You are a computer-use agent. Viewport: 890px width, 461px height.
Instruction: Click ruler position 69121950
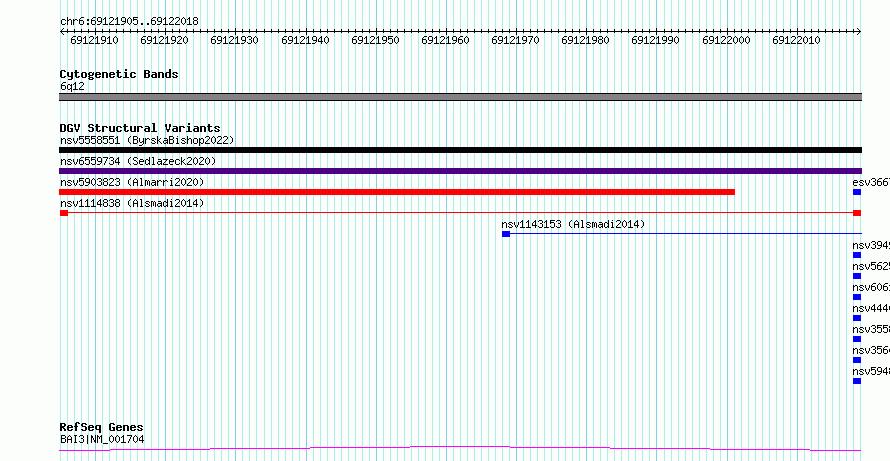(x=375, y=40)
